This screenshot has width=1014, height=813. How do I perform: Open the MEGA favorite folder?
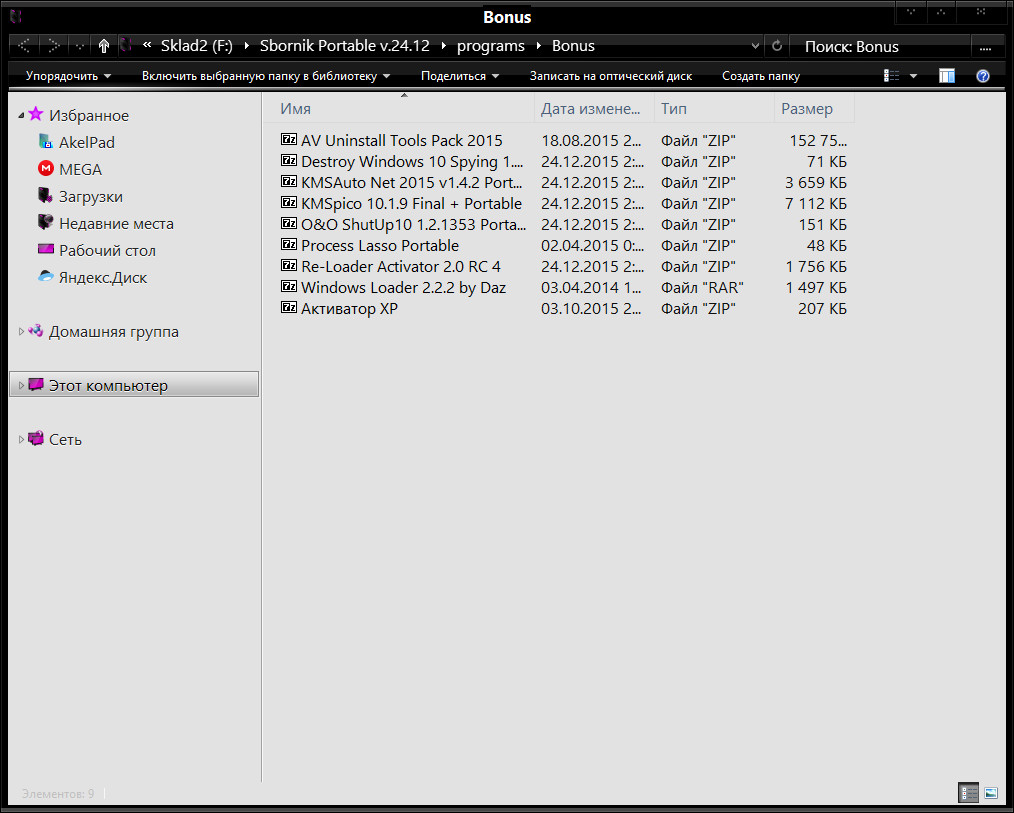tap(80, 170)
